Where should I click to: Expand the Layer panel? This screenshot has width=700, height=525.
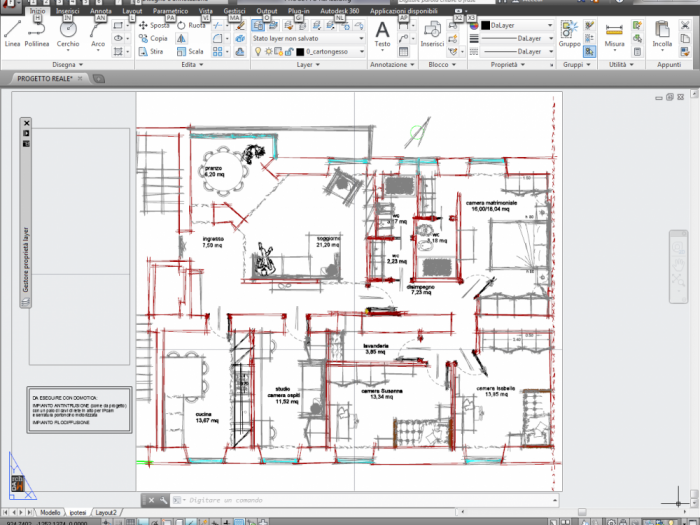[x=308, y=65]
